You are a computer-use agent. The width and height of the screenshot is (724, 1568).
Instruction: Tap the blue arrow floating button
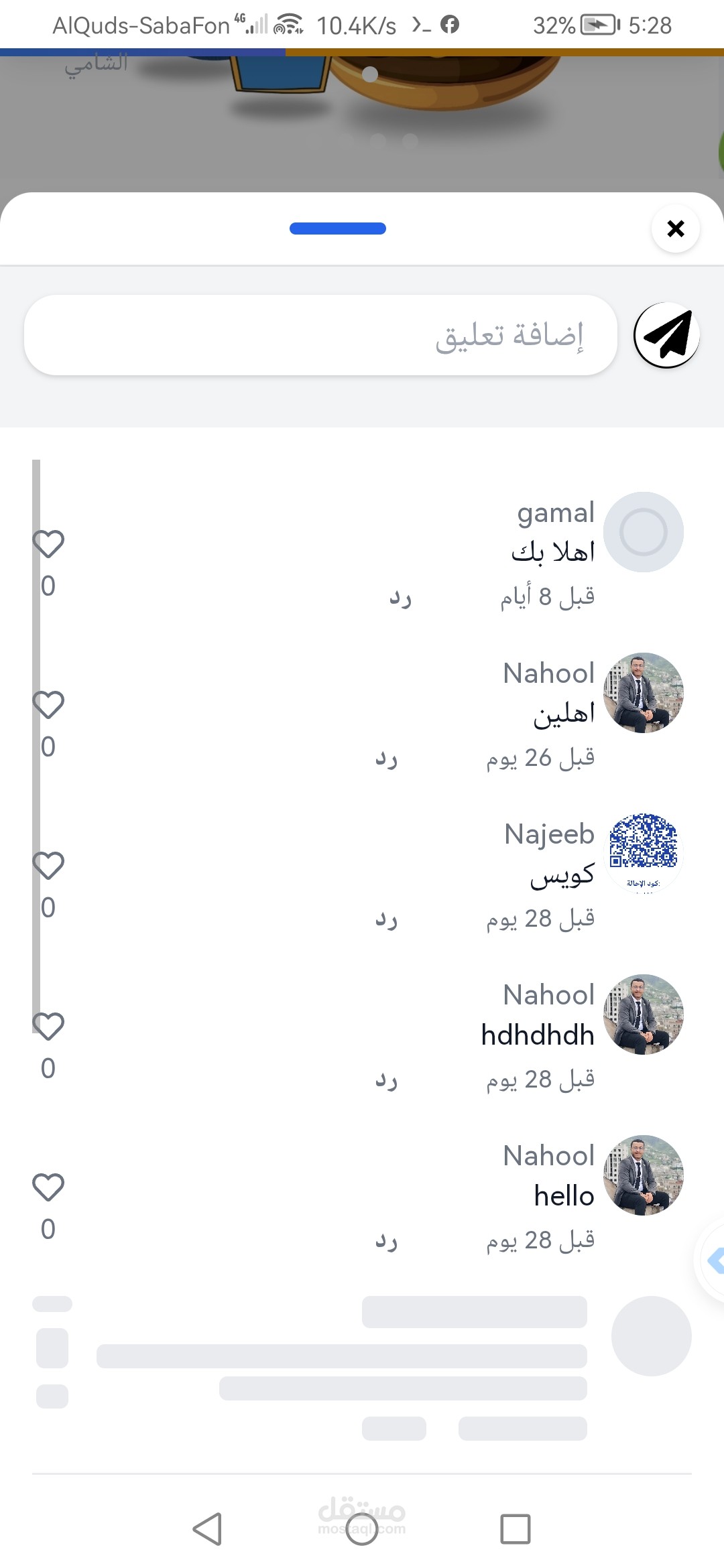click(713, 1261)
